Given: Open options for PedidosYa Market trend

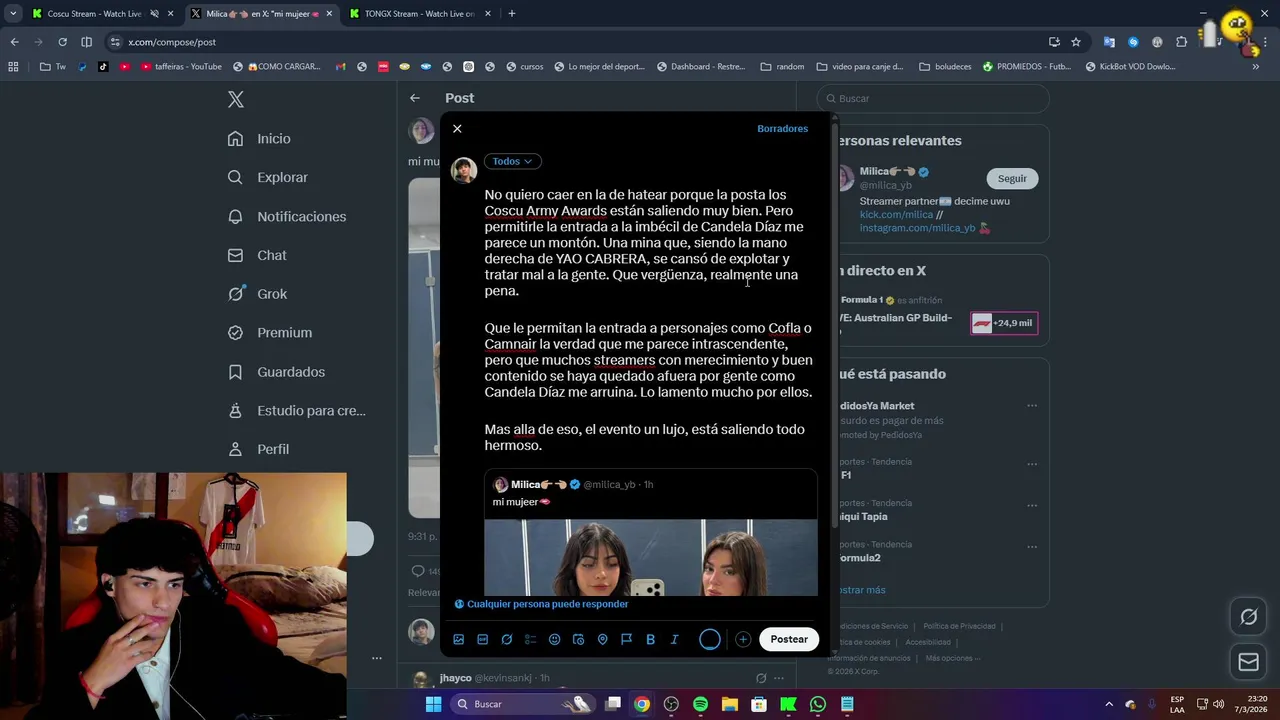Looking at the screenshot, I should coord(1032,406).
